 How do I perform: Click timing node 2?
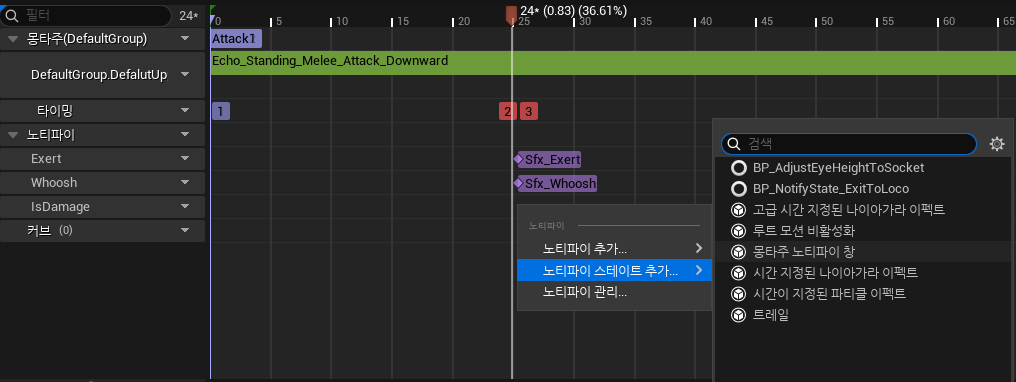tap(507, 111)
